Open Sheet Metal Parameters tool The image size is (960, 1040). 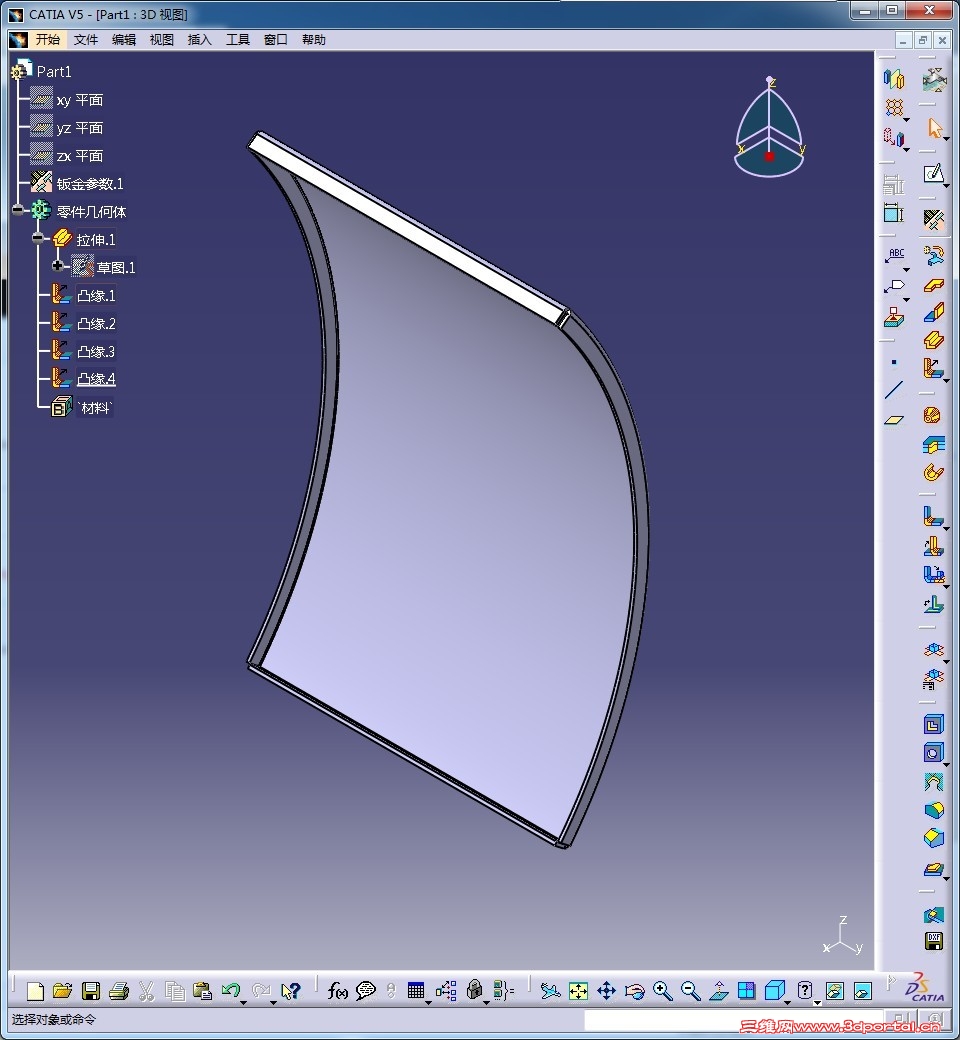tap(933, 220)
